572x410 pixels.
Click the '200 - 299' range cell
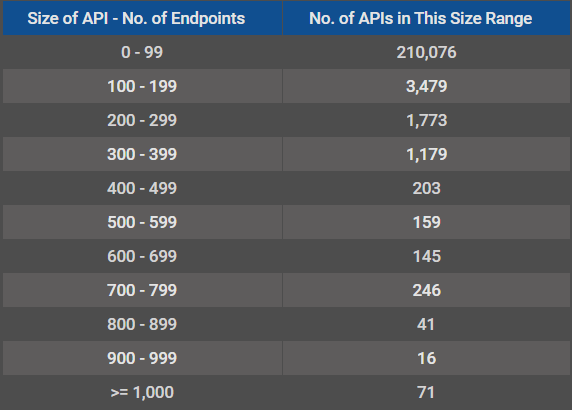pos(142,120)
